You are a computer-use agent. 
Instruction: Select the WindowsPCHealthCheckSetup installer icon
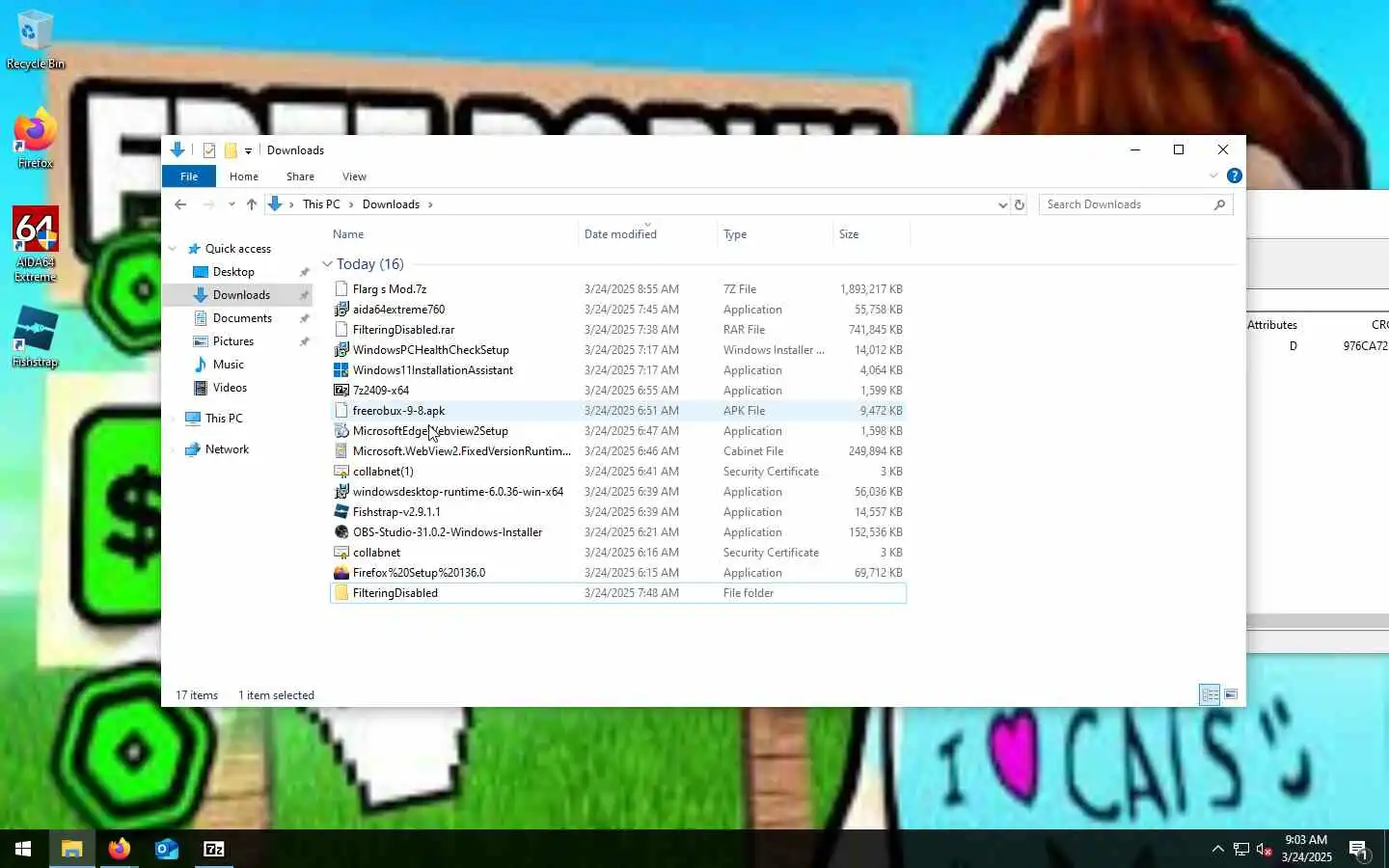click(x=340, y=350)
